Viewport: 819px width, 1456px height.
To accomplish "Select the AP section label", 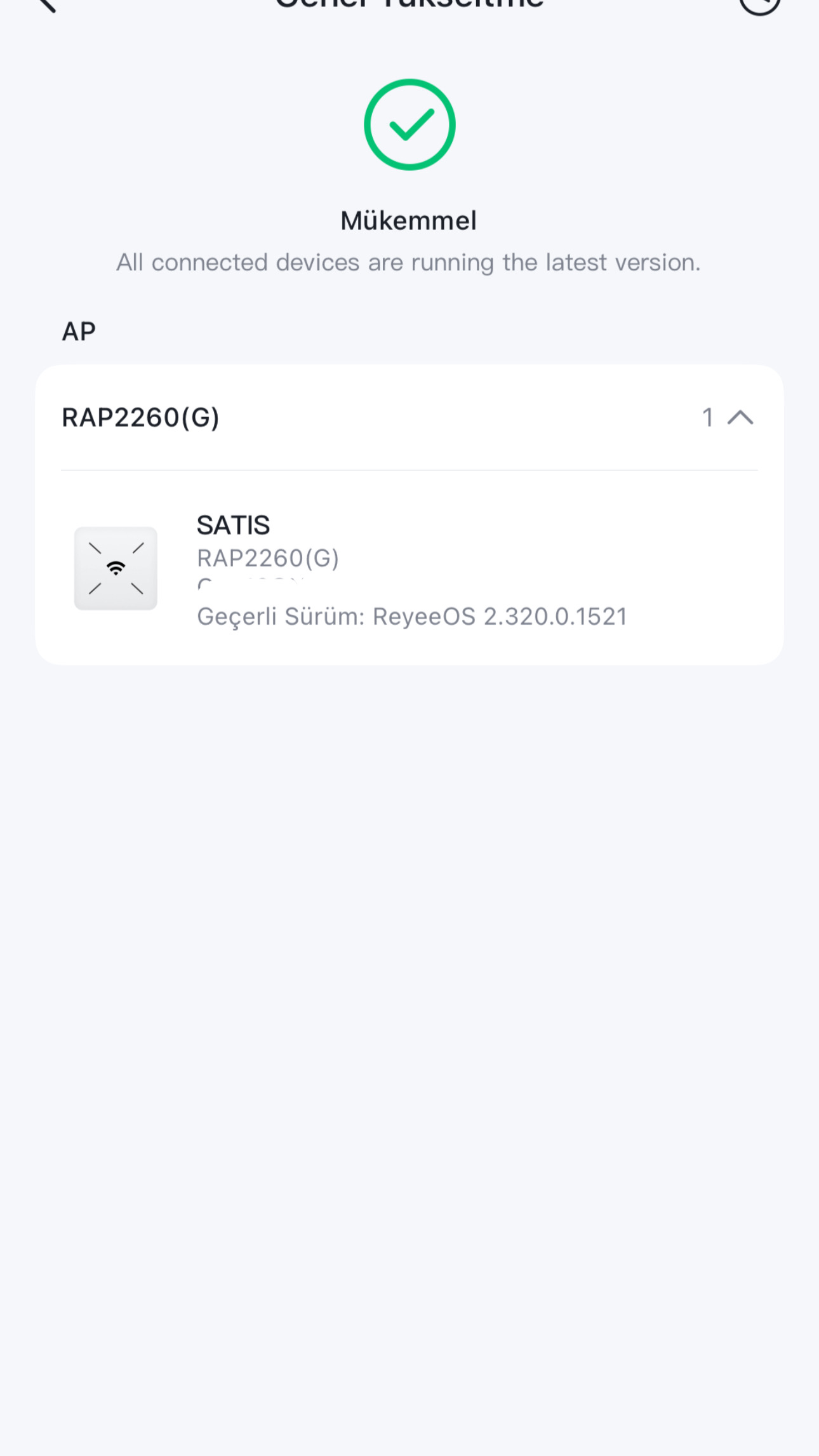I will tap(79, 331).
